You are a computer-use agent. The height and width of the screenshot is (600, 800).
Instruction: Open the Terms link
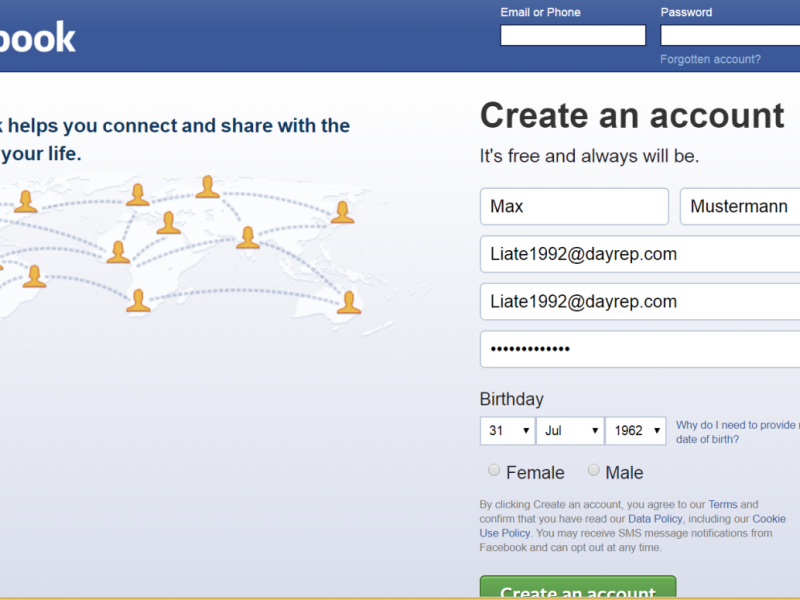722,505
